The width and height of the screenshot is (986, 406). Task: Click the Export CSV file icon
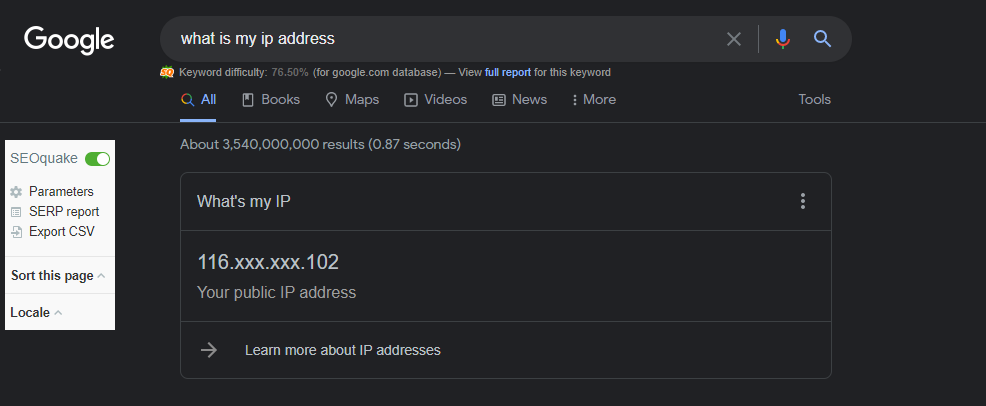(x=16, y=232)
